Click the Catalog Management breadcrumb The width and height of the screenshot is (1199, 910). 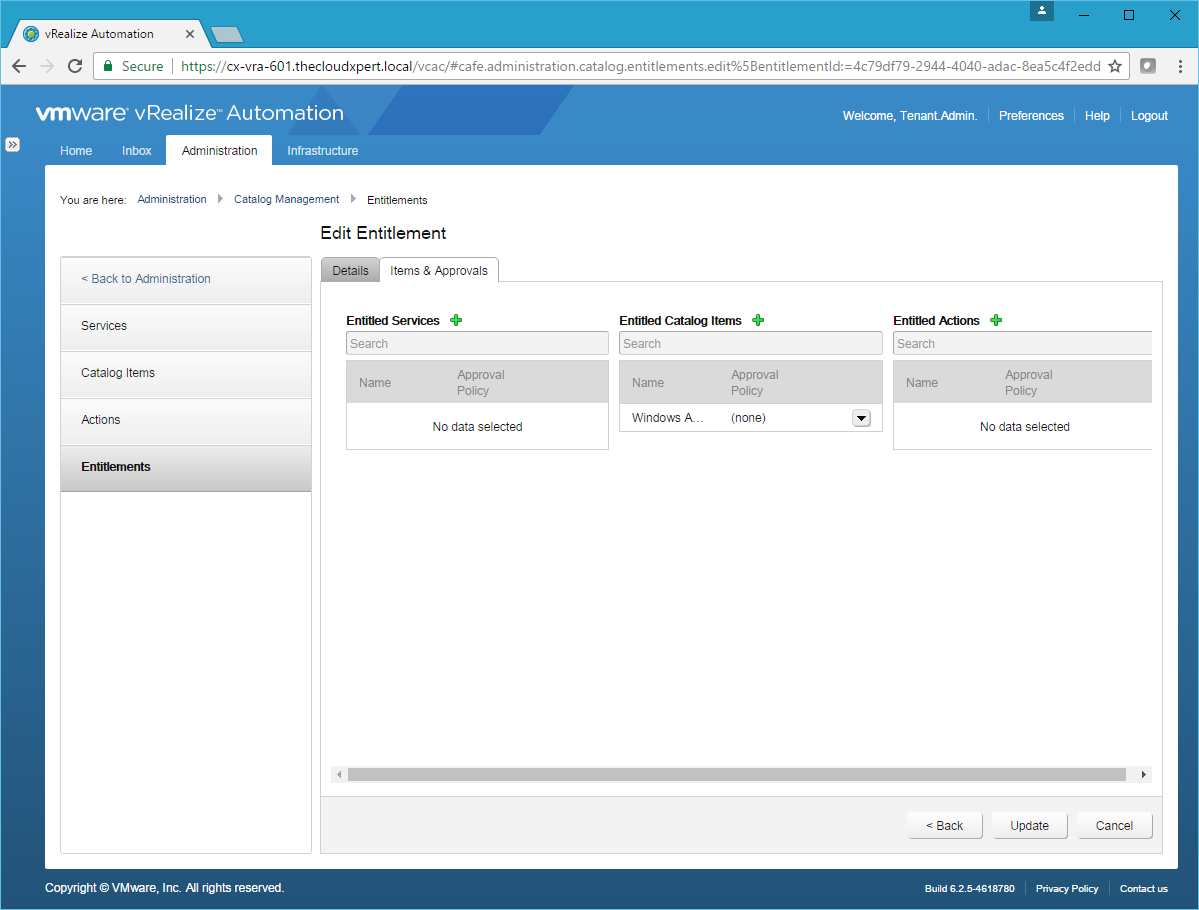tap(286, 200)
